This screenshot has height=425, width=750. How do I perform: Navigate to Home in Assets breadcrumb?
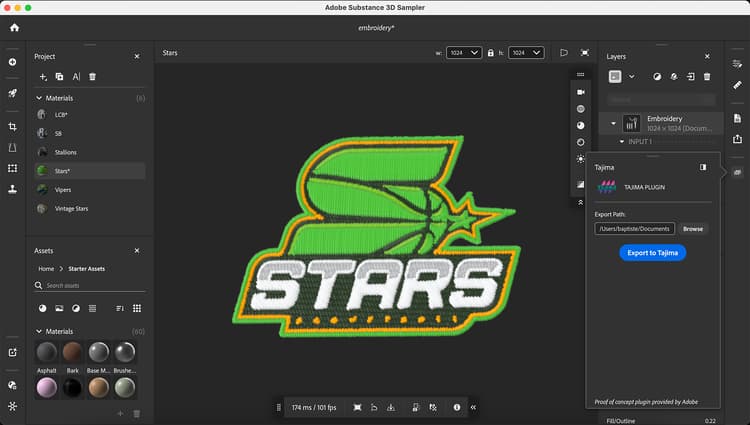coord(46,269)
